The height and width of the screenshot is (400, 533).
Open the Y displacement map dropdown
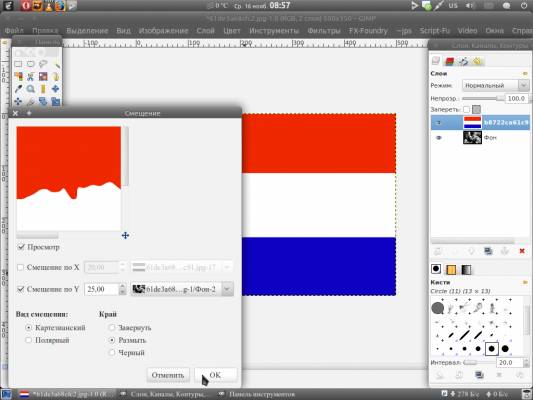(x=182, y=289)
